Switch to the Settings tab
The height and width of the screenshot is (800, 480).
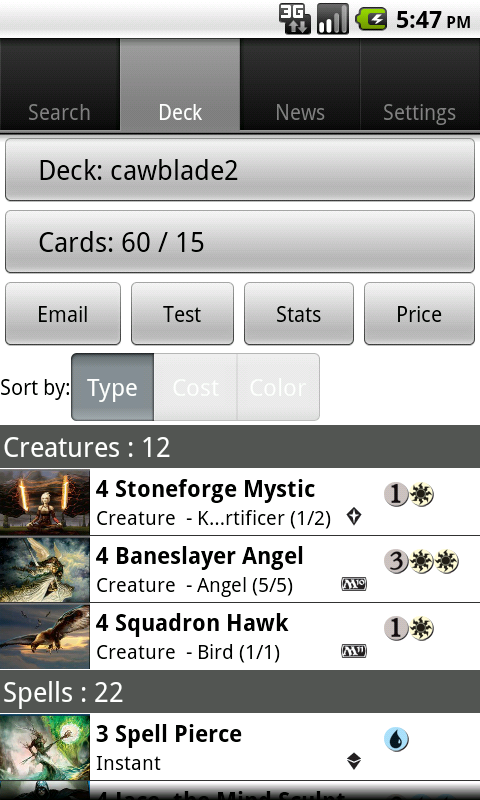420,85
